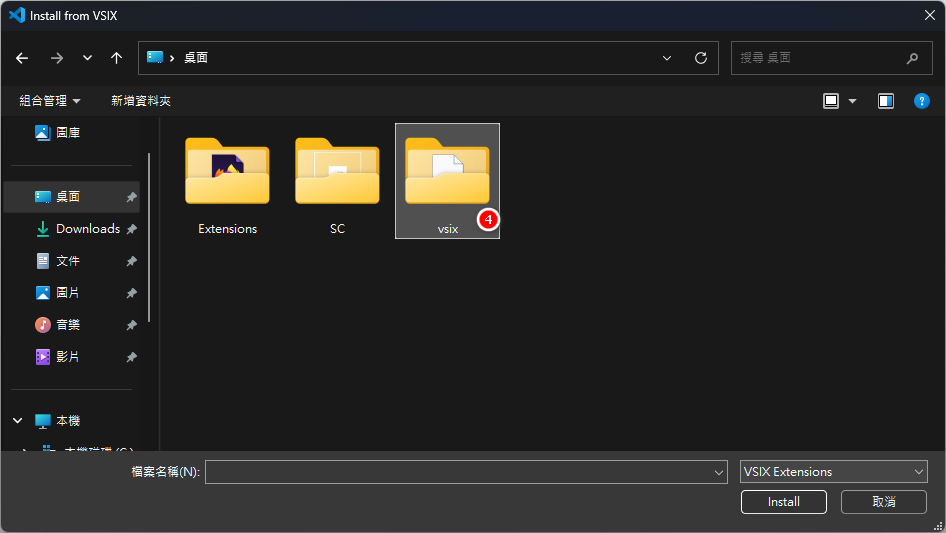The height and width of the screenshot is (533, 946).
Task: Expand the filename history dropdown arrow
Action: point(719,472)
